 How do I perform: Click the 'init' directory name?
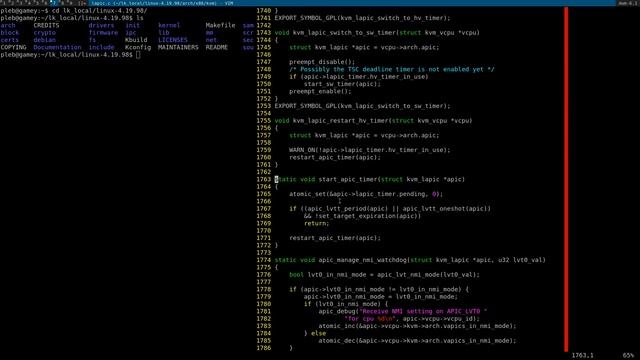(132, 25)
